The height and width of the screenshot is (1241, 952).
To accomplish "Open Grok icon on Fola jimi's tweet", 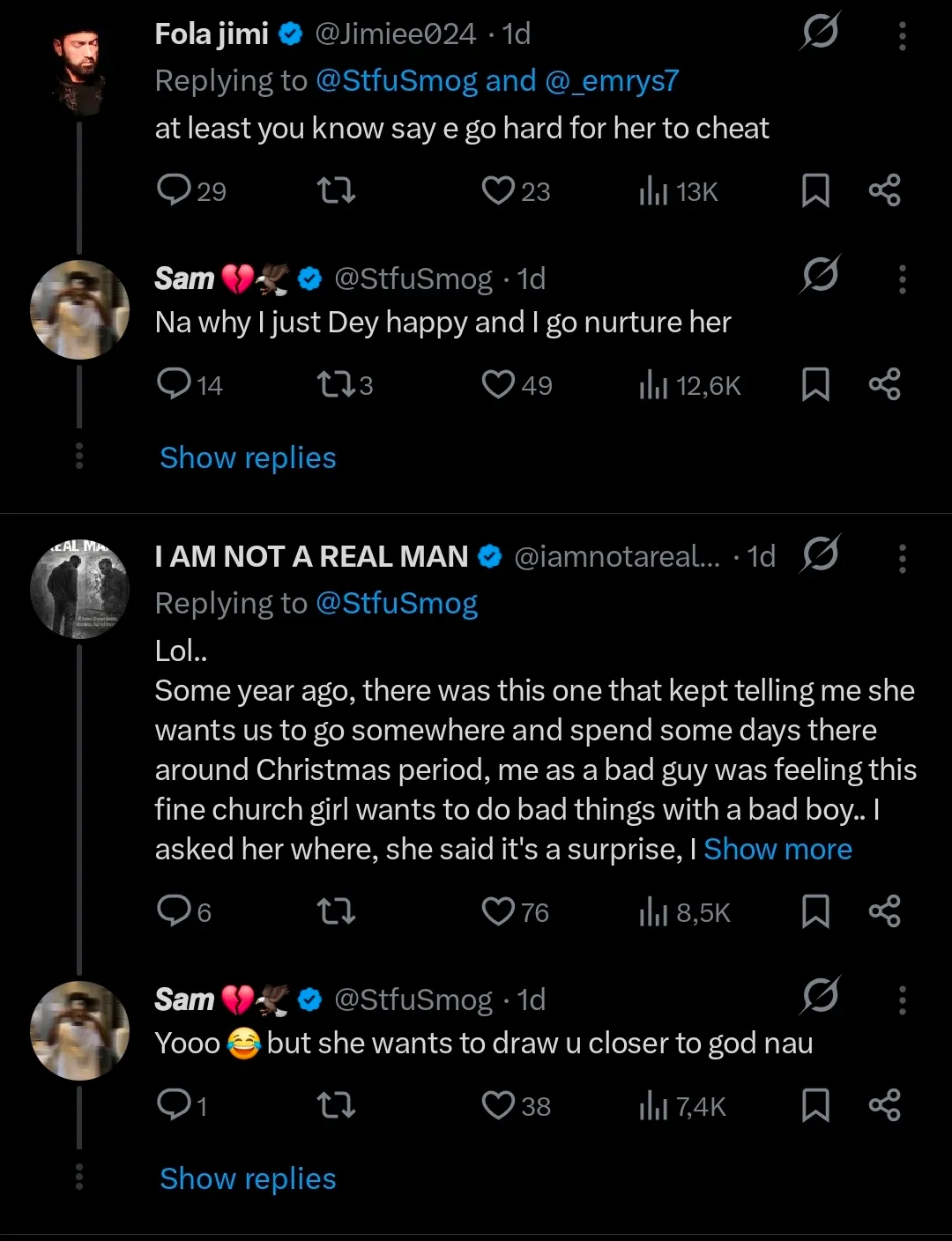I will coord(821,33).
